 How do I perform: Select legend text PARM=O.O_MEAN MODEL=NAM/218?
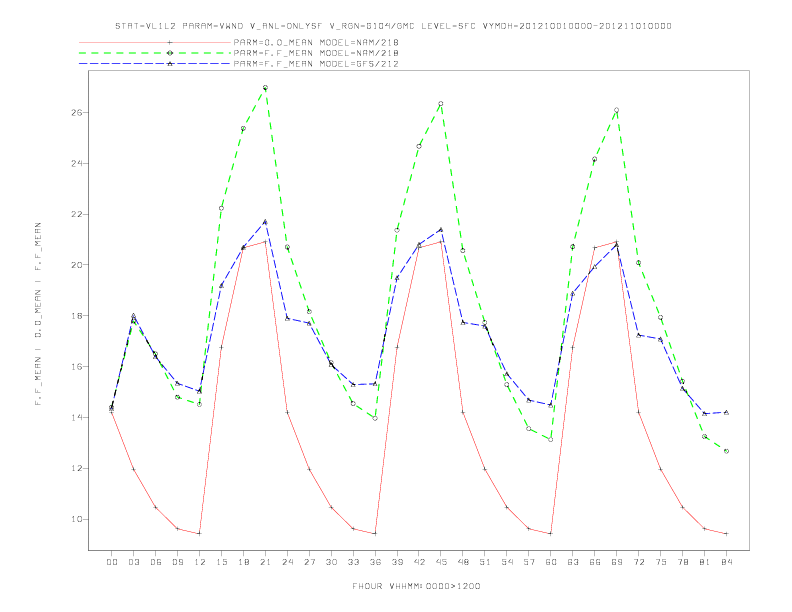(x=316, y=42)
